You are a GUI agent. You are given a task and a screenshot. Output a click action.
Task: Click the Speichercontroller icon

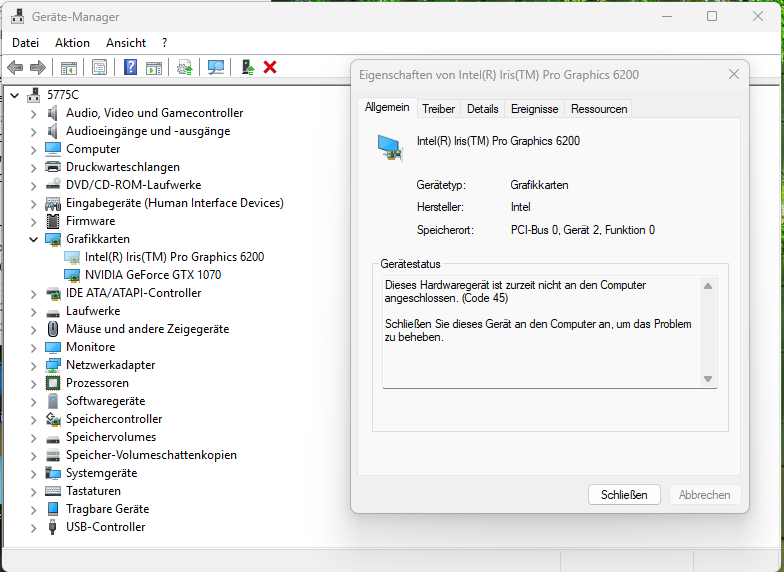52,419
